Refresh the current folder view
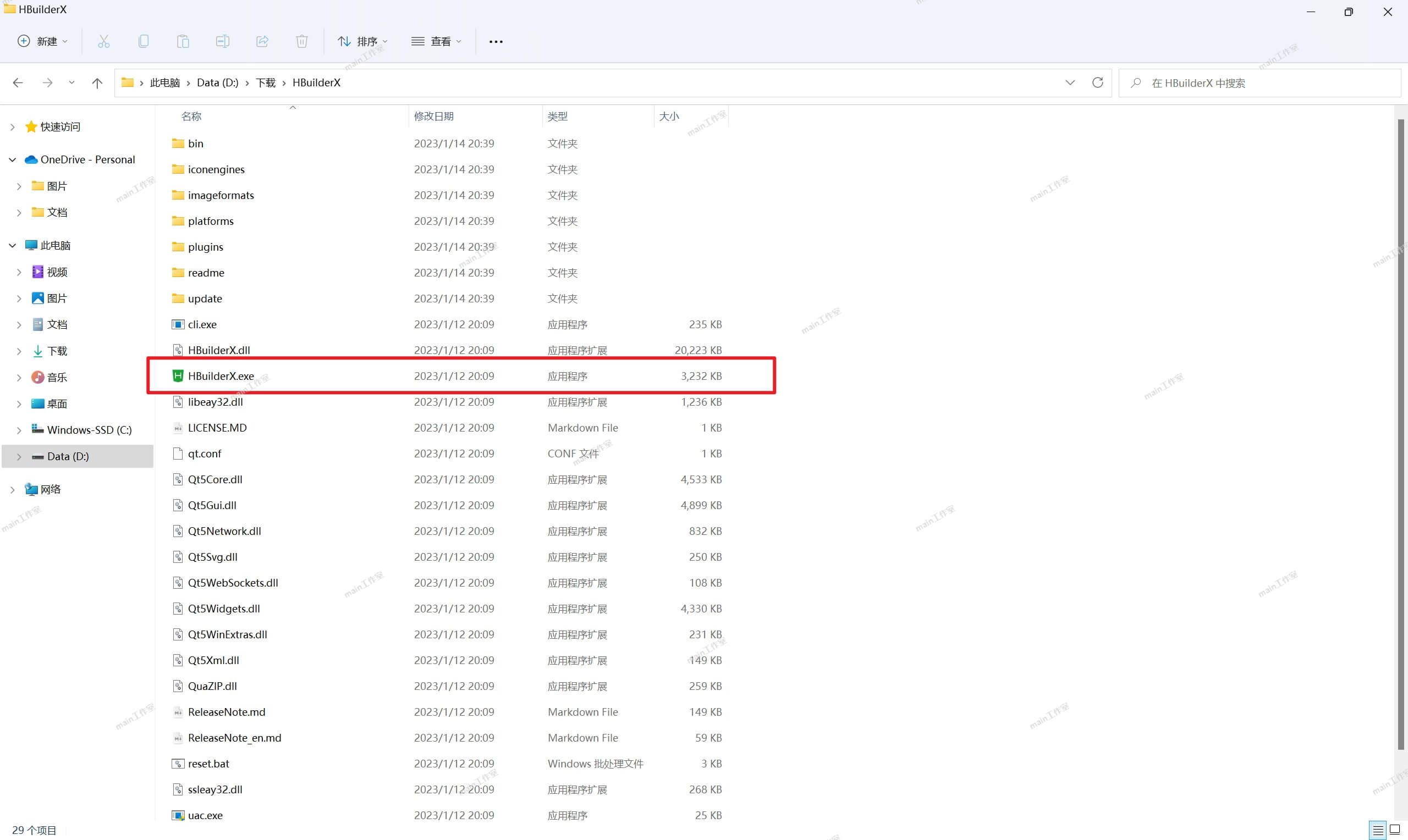This screenshot has height=840, width=1408. [x=1097, y=82]
